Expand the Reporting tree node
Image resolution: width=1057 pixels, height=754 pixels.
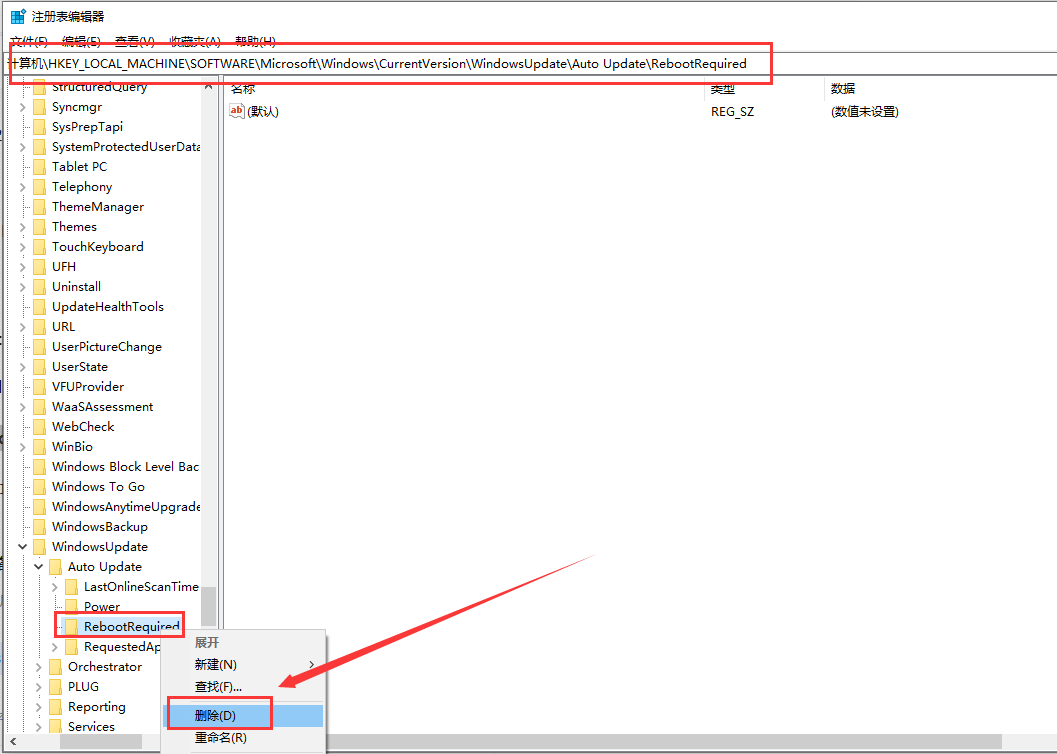pyautogui.click(x=38, y=707)
